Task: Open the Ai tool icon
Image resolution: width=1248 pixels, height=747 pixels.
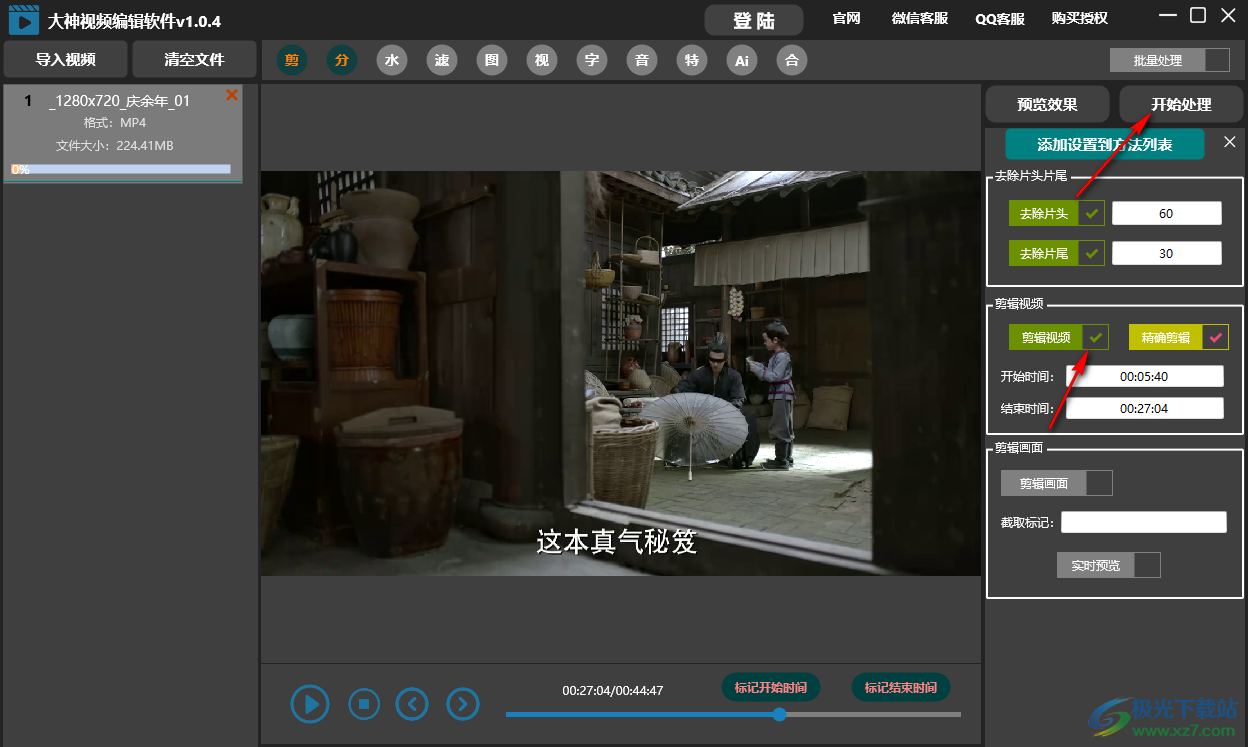Action: [742, 60]
